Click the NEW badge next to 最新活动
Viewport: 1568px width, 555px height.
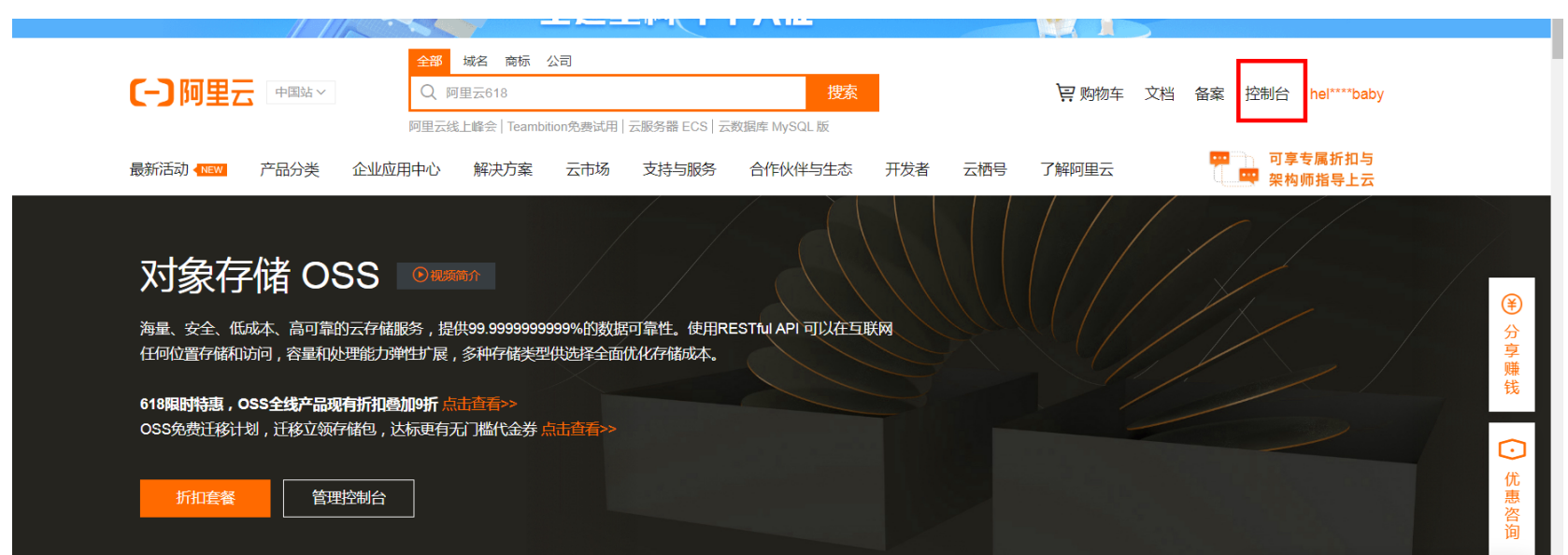click(x=211, y=170)
